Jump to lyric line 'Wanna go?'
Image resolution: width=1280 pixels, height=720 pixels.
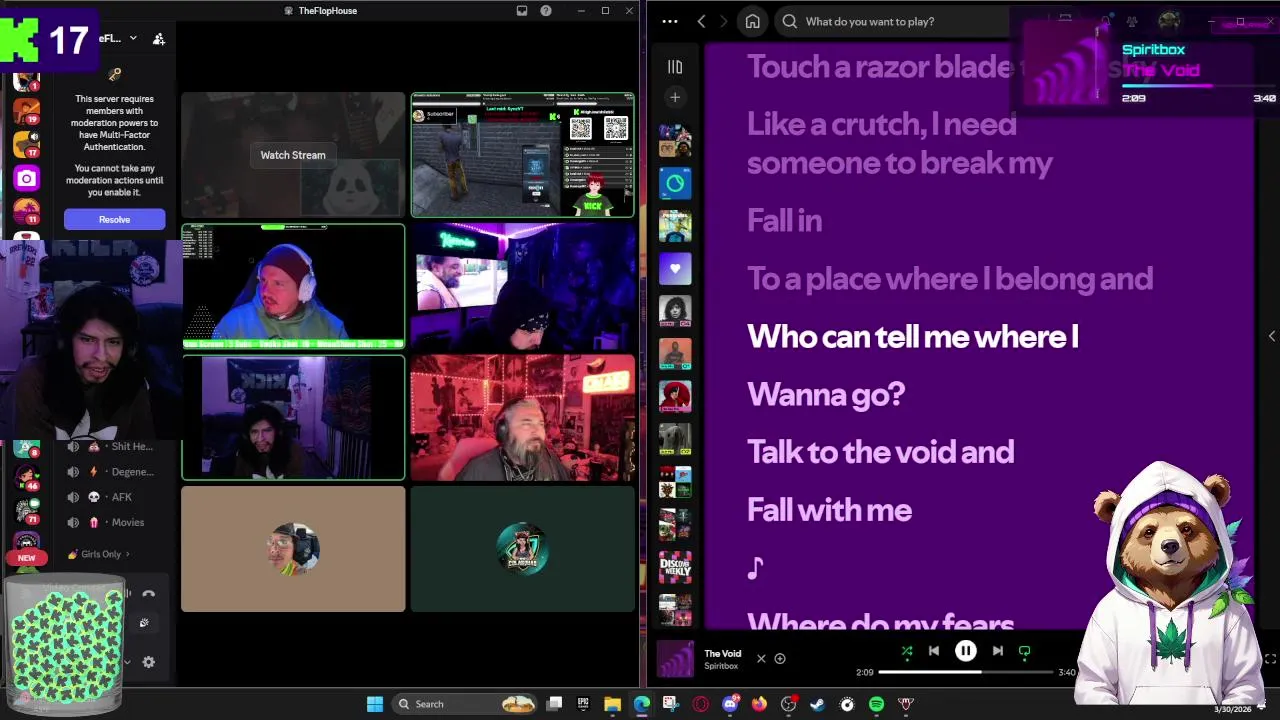click(x=826, y=394)
